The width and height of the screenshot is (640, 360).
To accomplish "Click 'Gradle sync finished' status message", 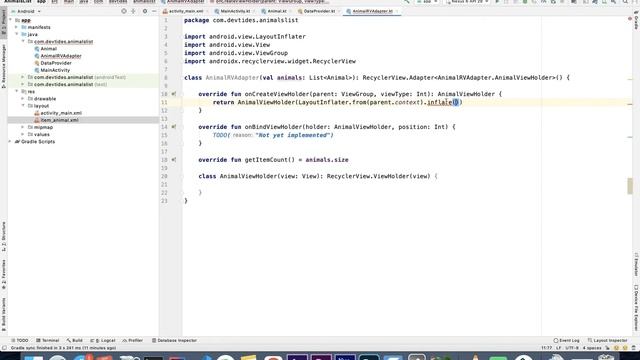I will coord(63,348).
